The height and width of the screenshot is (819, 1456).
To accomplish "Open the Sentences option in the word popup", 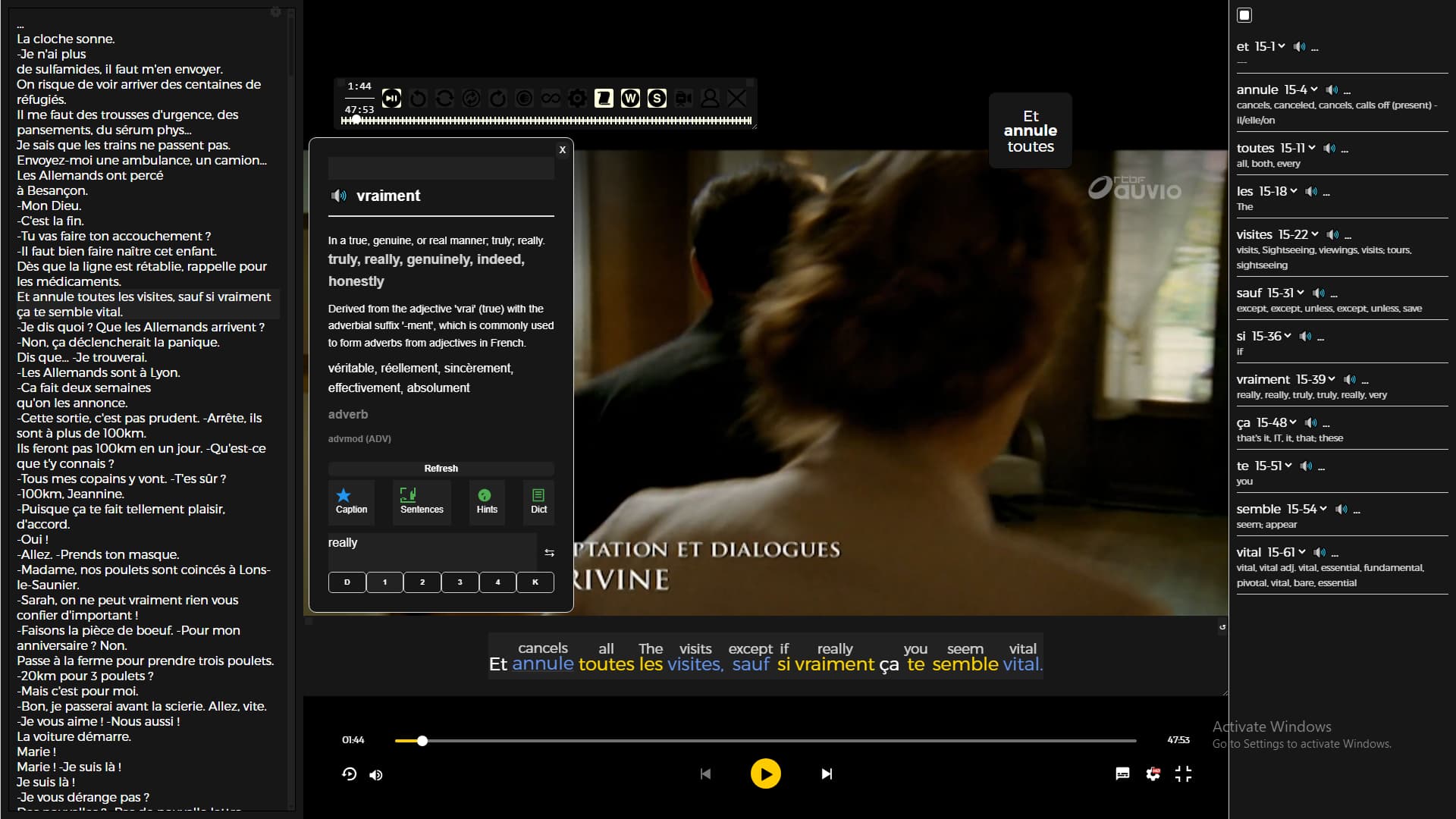I will coord(422,502).
